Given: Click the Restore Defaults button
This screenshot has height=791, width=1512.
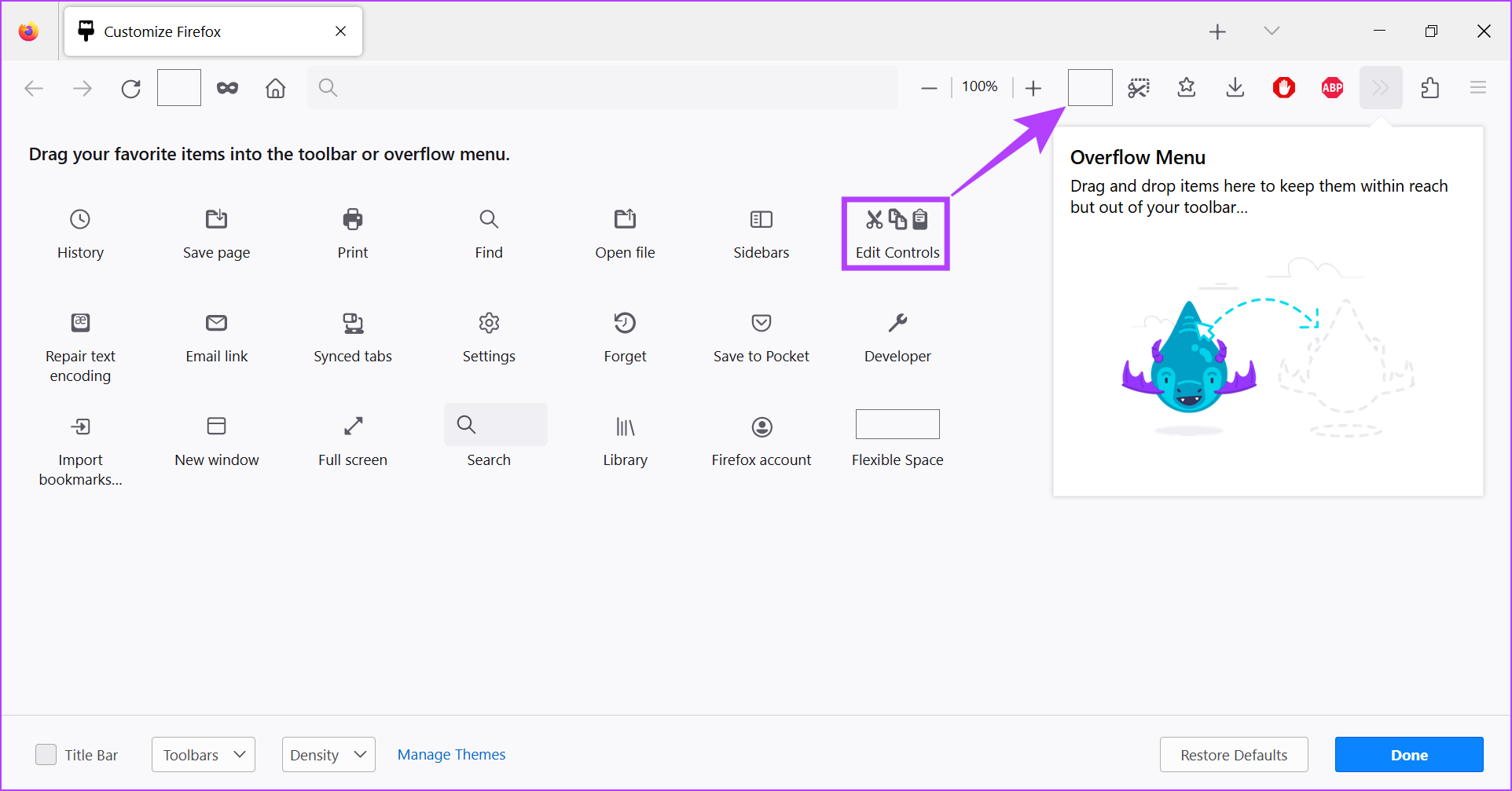Looking at the screenshot, I should 1234,755.
